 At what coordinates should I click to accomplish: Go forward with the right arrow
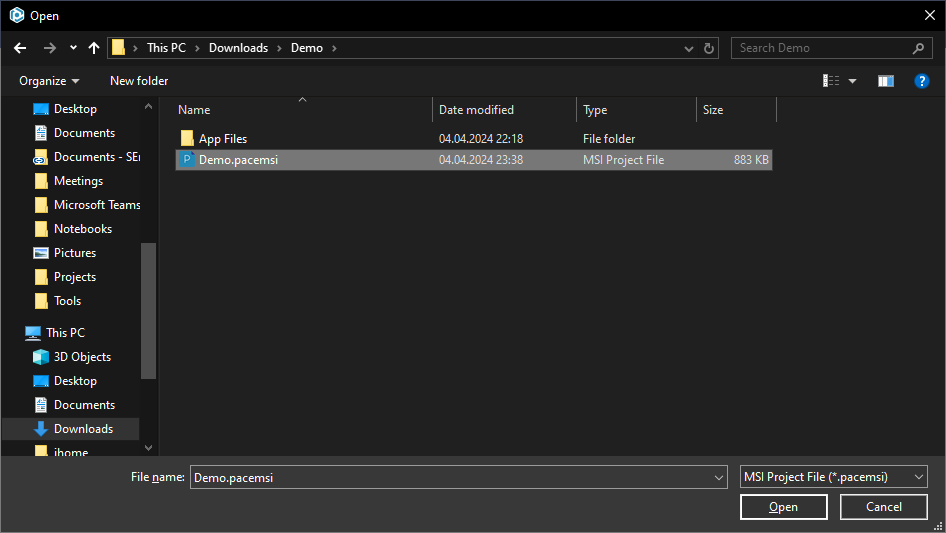pos(49,48)
